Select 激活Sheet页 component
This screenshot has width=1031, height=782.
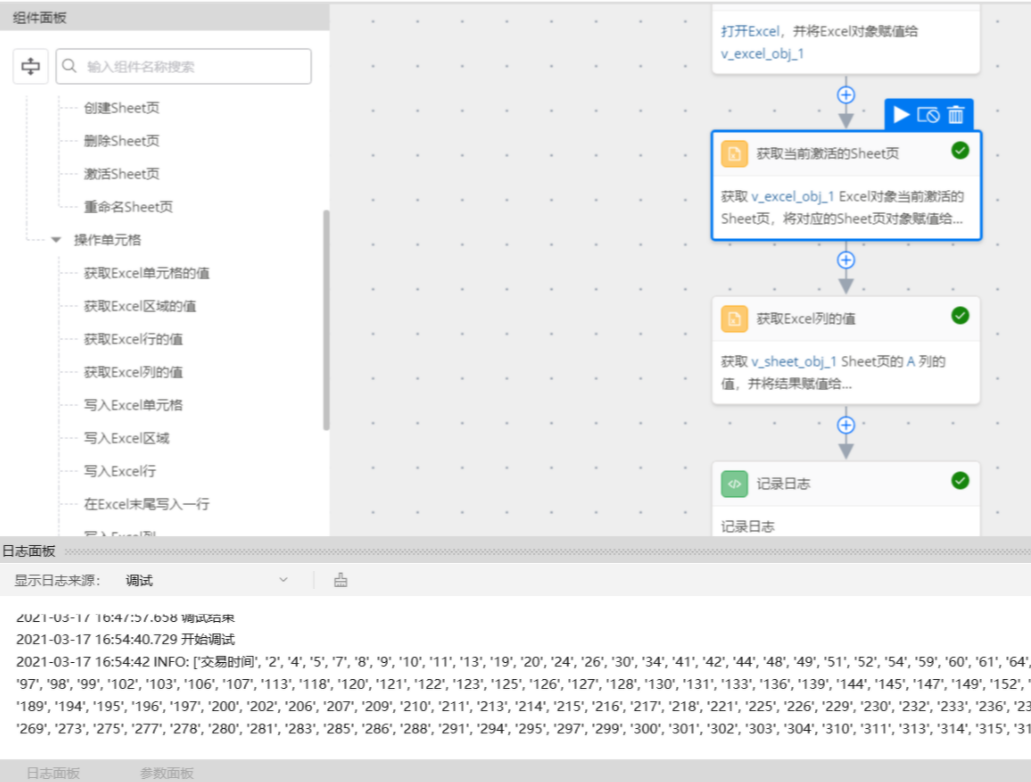[x=122, y=174]
